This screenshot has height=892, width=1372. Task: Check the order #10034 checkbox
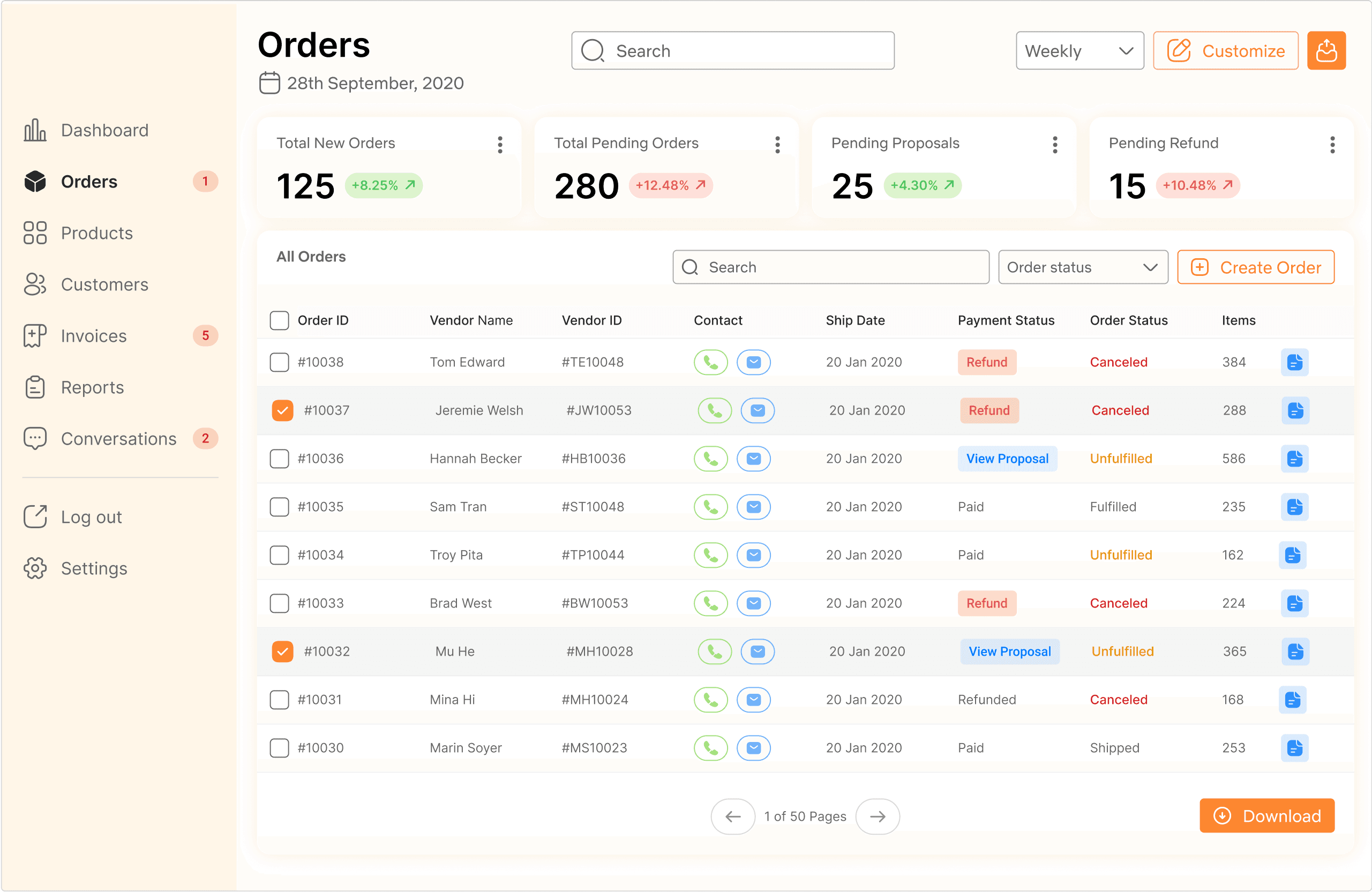coord(279,554)
